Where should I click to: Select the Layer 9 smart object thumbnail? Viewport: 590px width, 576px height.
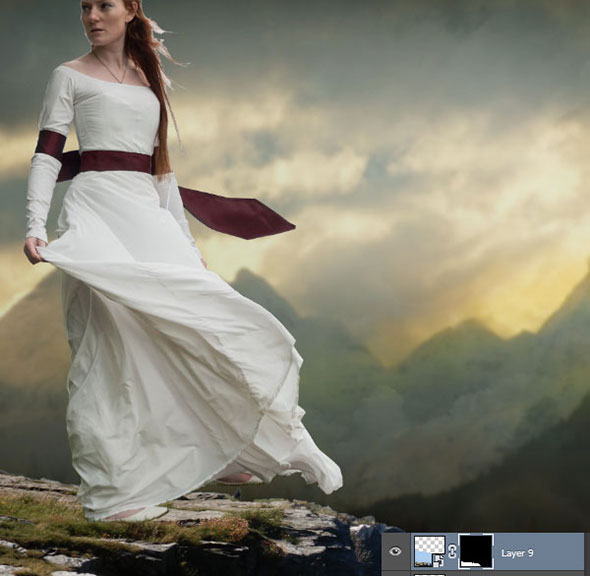tap(429, 552)
